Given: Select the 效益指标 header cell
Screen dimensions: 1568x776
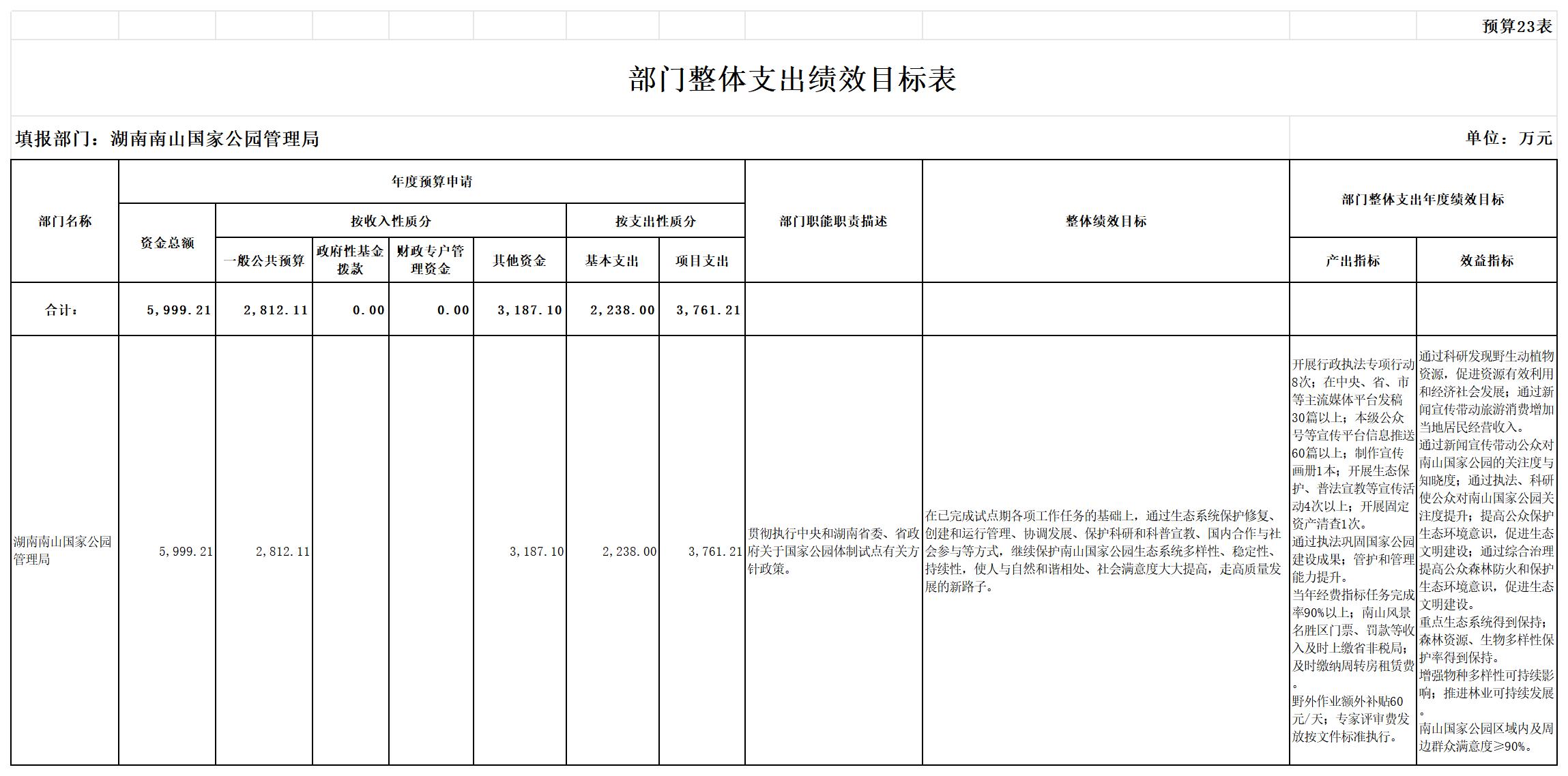Looking at the screenshot, I should click(x=1486, y=260).
